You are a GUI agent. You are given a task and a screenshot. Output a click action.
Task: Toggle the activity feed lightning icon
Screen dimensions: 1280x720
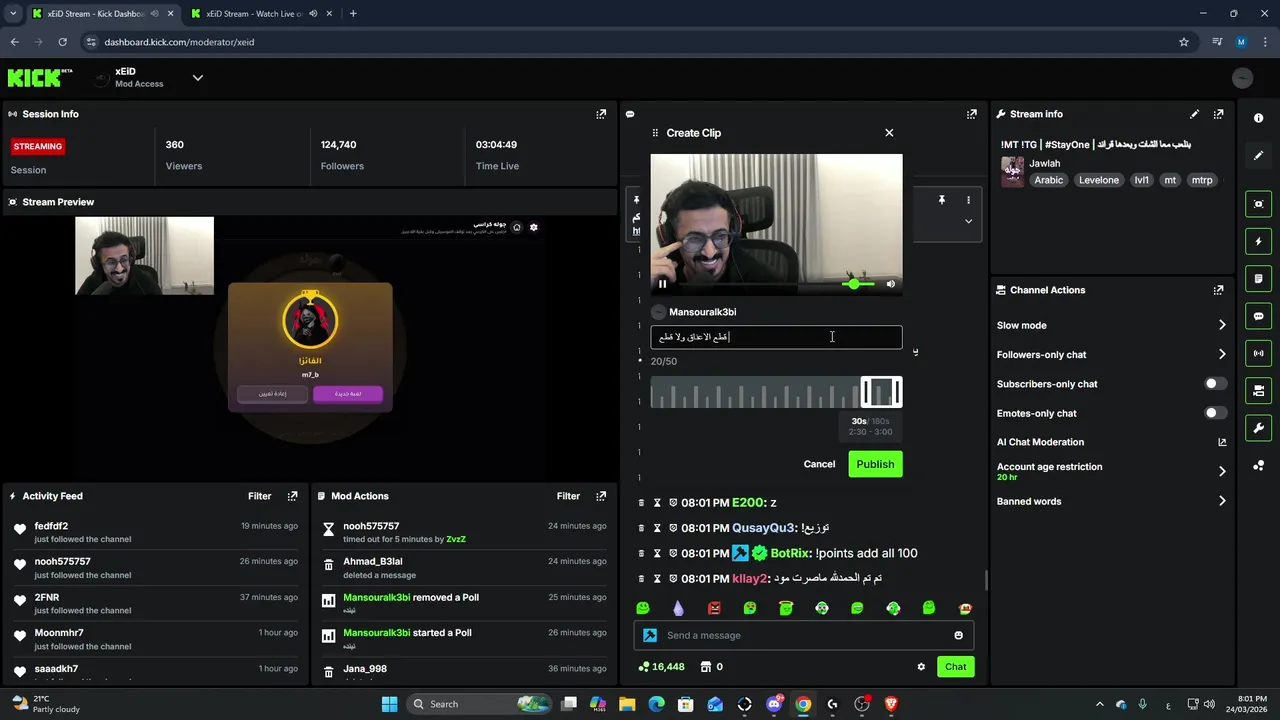[x=1258, y=241]
